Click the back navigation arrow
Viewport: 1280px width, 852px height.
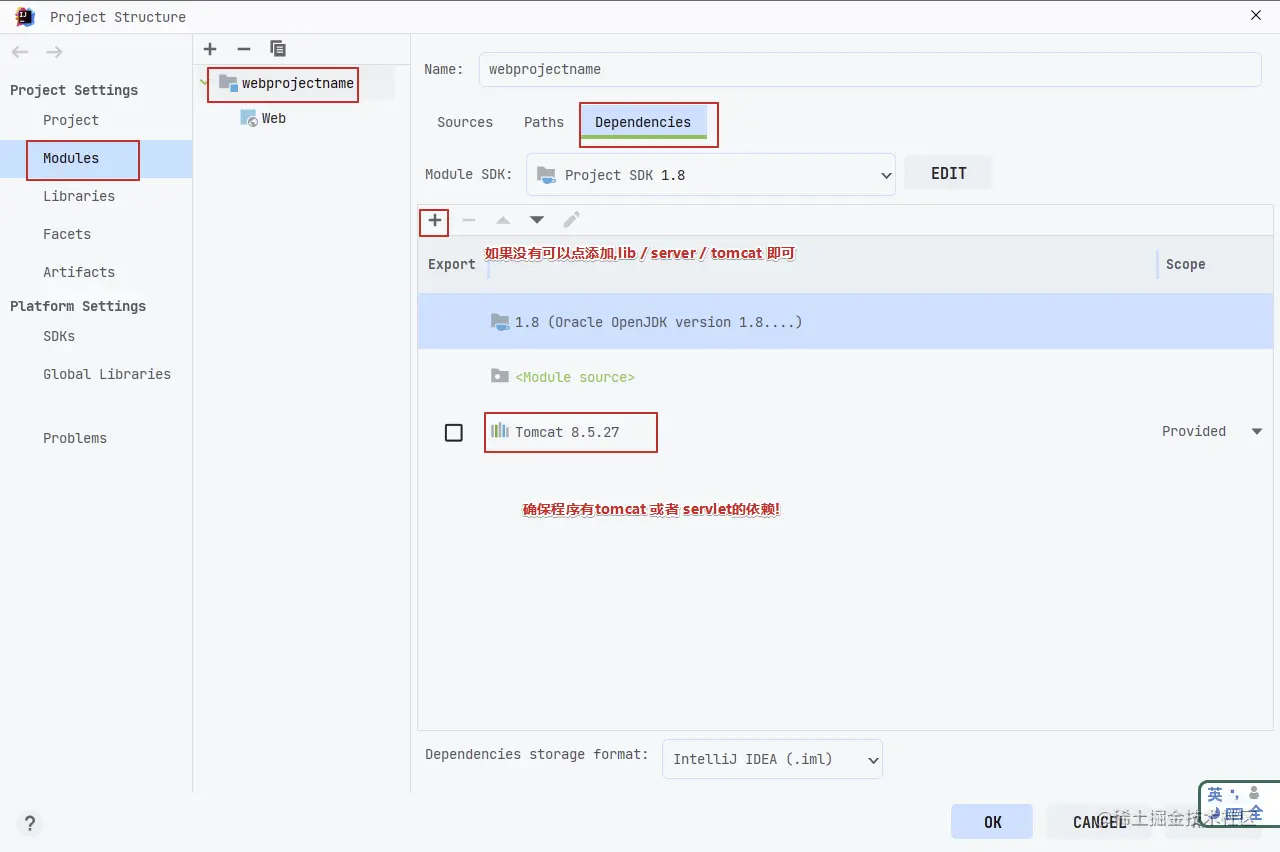20,52
